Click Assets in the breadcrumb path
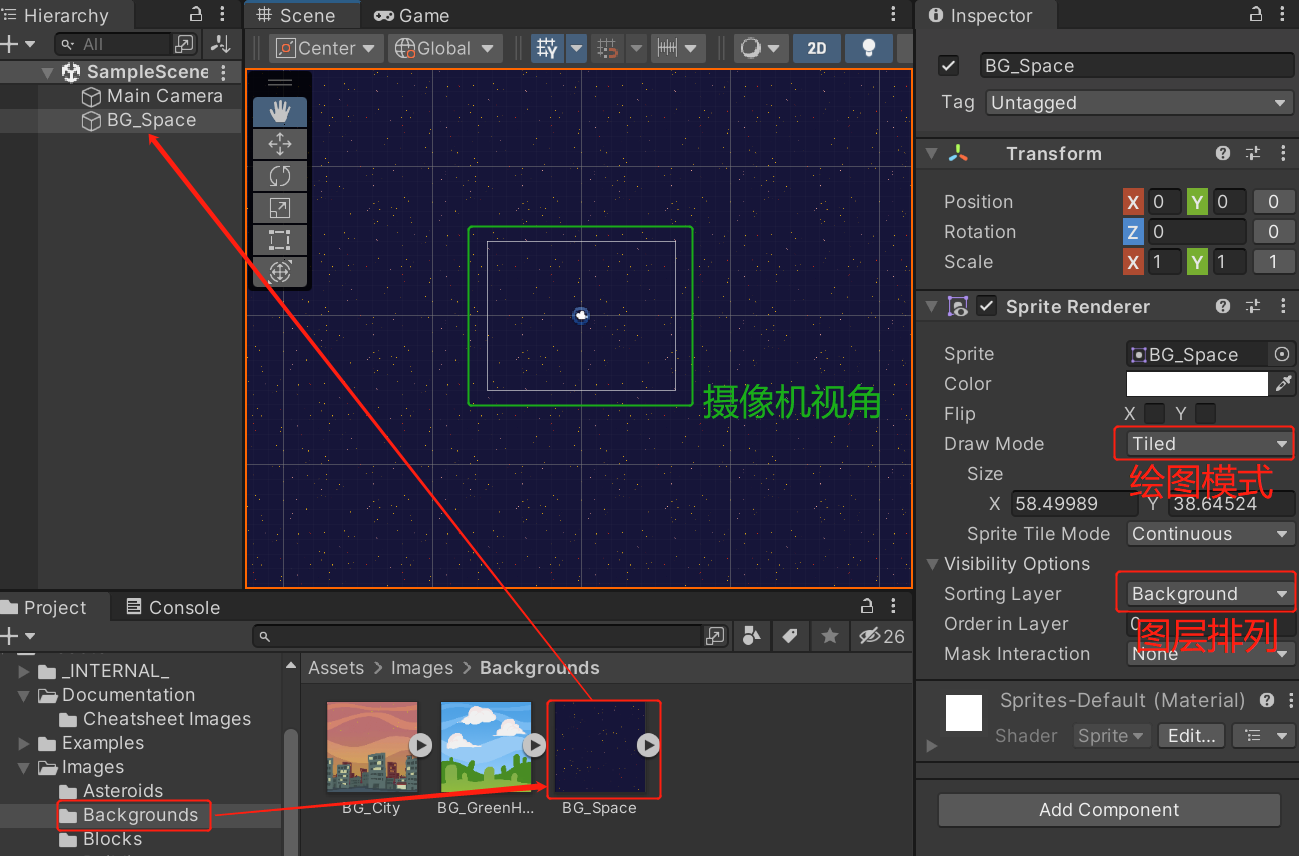The height and width of the screenshot is (856, 1299). coord(336,668)
